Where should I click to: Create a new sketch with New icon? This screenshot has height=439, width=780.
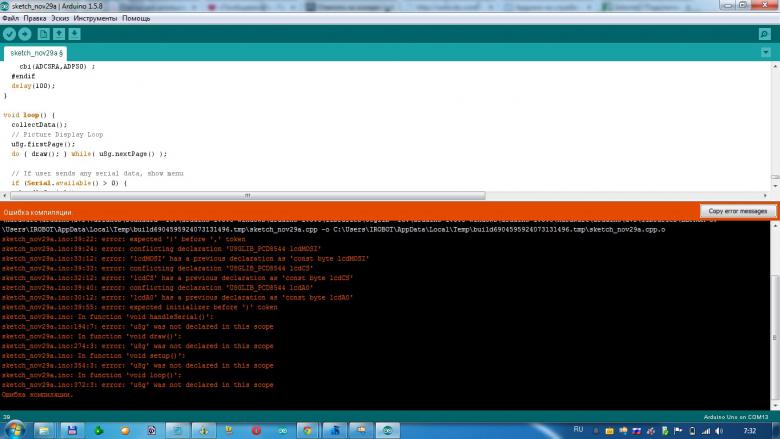pyautogui.click(x=43, y=34)
